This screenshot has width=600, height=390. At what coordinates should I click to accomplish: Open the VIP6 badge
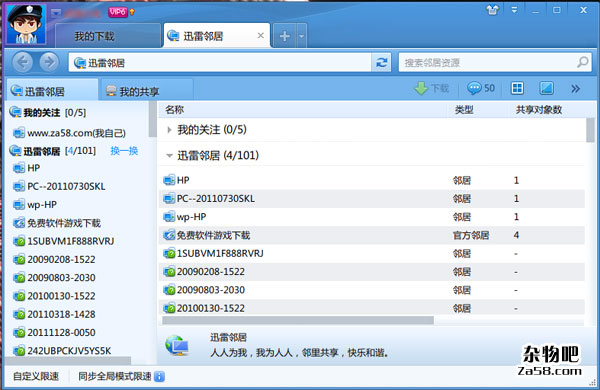[x=117, y=12]
